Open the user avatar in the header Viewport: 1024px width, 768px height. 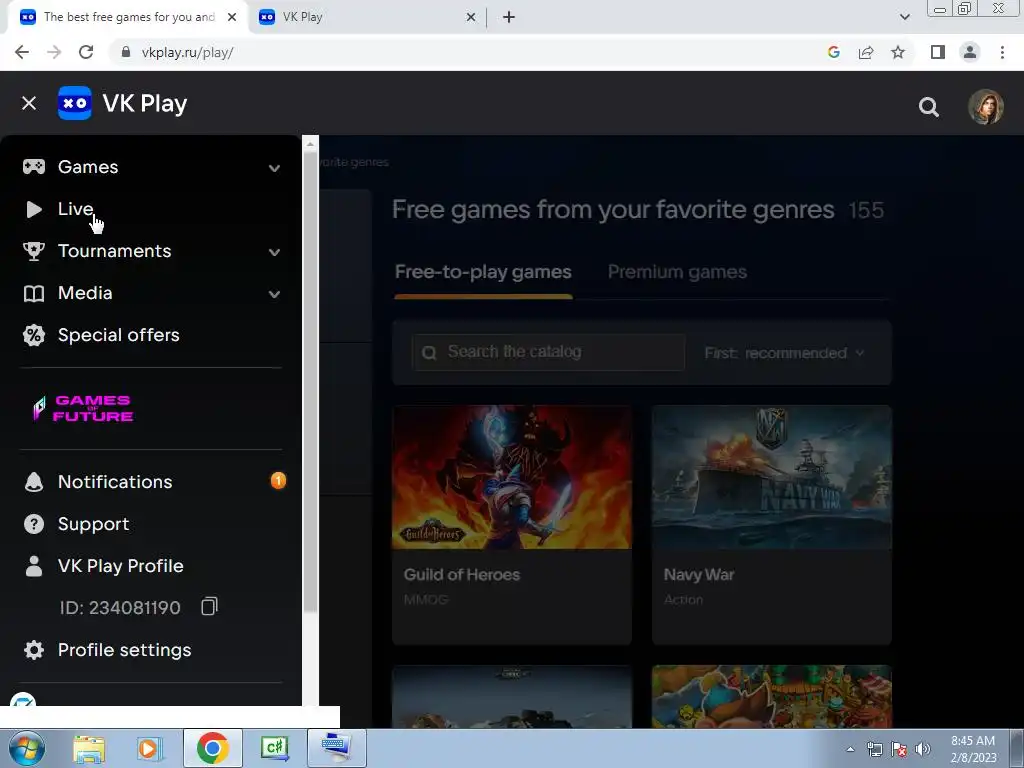(x=985, y=107)
